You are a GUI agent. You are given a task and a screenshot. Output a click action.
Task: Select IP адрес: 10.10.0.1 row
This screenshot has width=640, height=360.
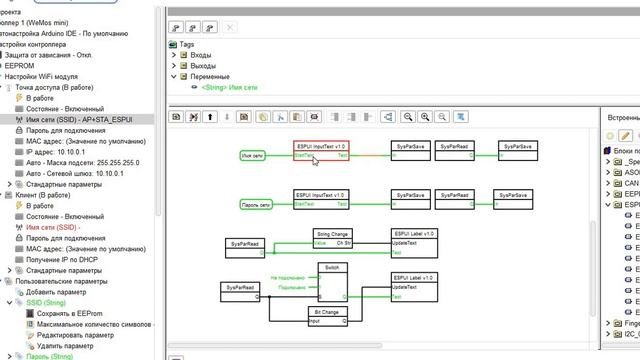(56, 152)
